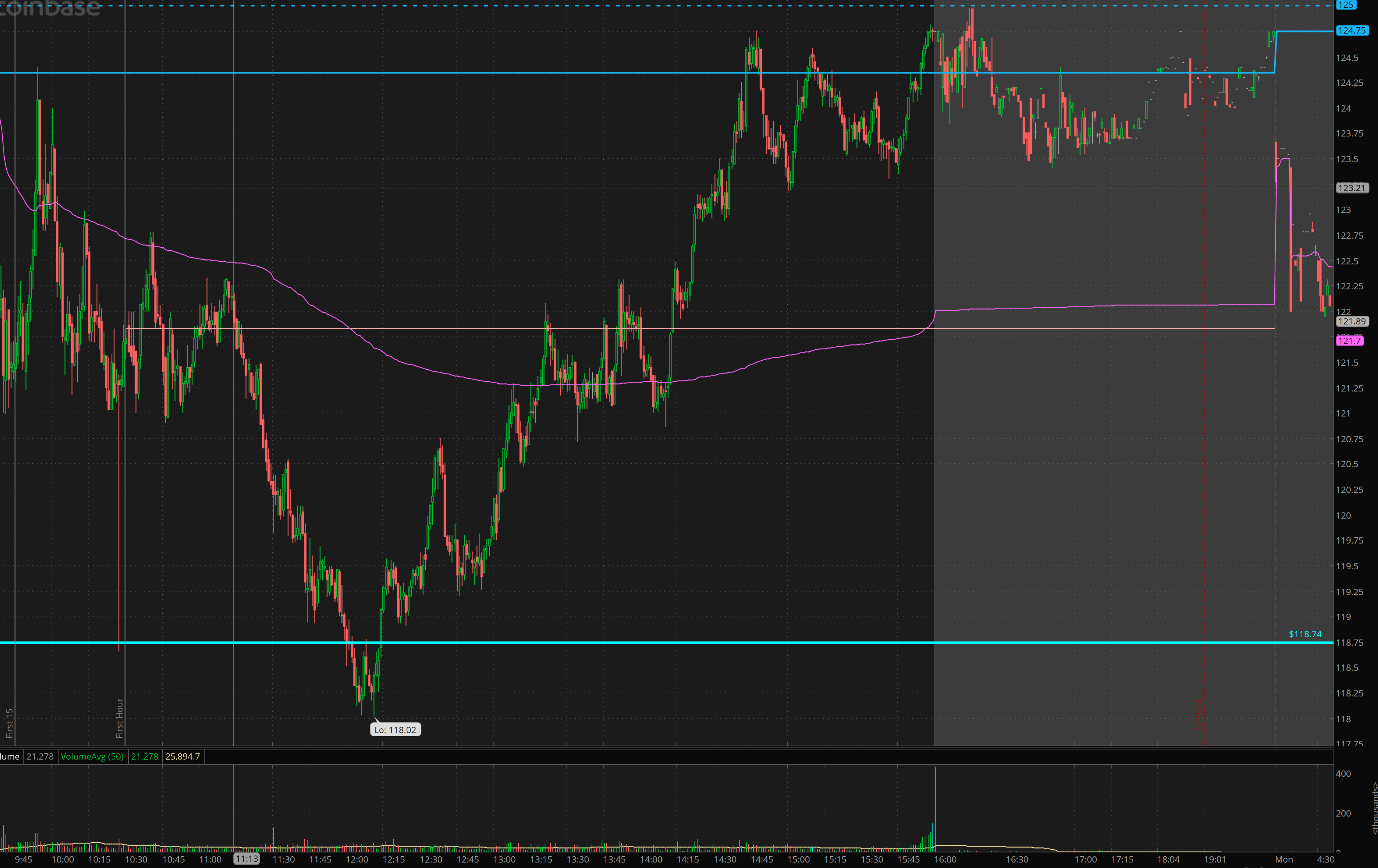Click the Lo: 118.02 low price bubble
The width and height of the screenshot is (1378, 868).
(395, 730)
